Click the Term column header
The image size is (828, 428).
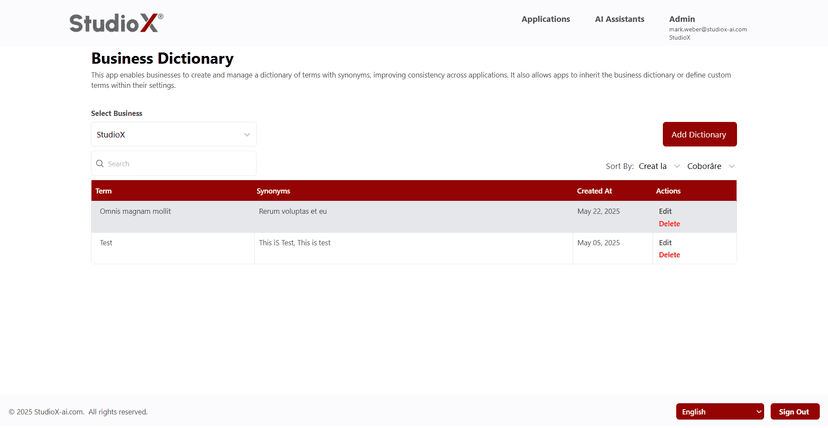coord(104,191)
